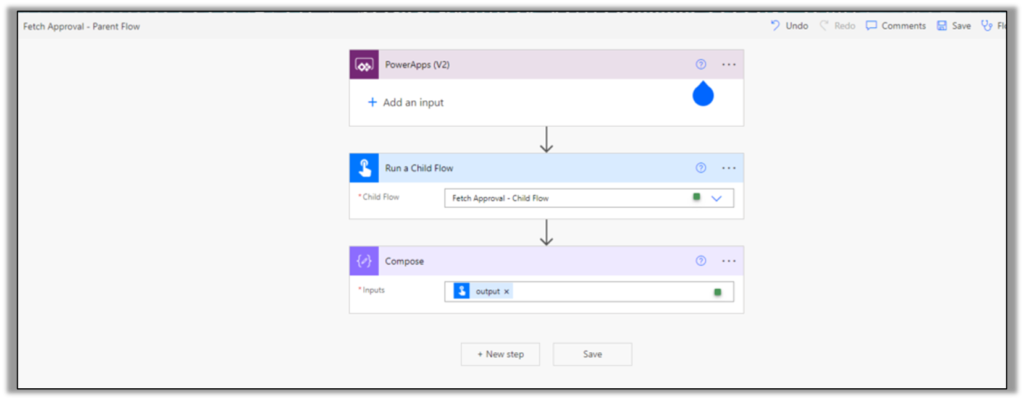This screenshot has height=400, width=1024.
Task: Open the Compose card's ellipsis menu
Action: (x=729, y=261)
